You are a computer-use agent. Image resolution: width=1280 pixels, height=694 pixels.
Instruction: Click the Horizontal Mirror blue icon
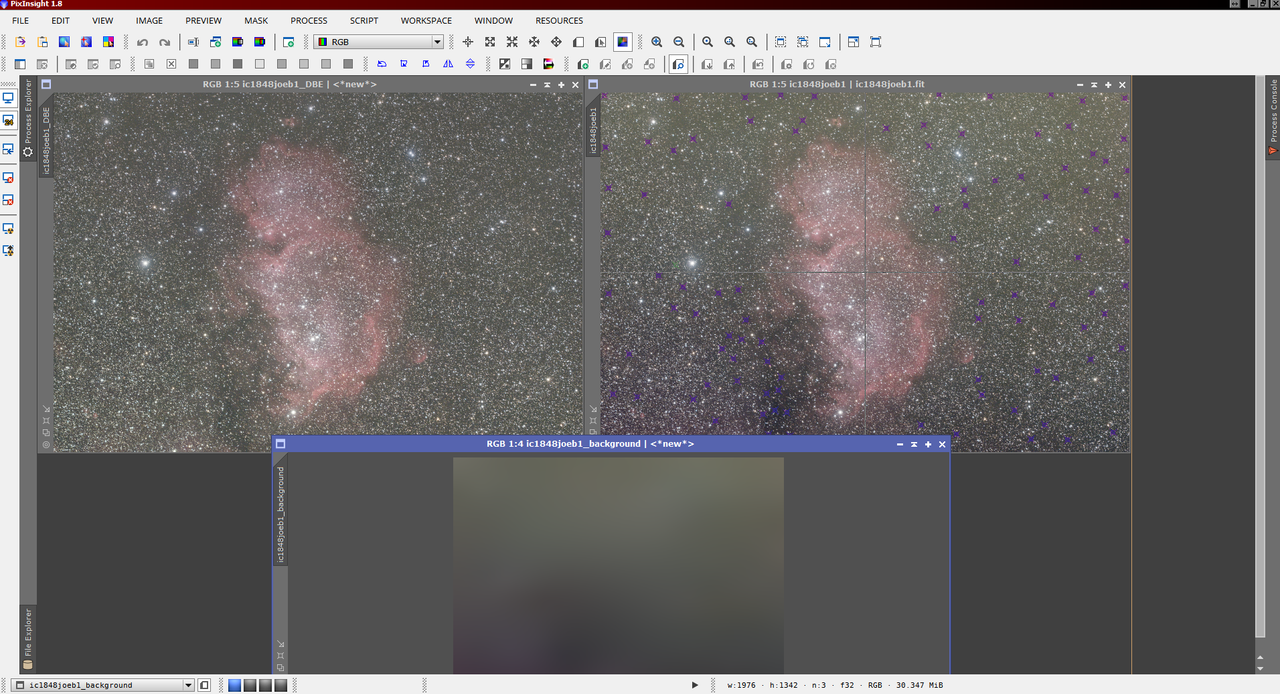coord(448,64)
